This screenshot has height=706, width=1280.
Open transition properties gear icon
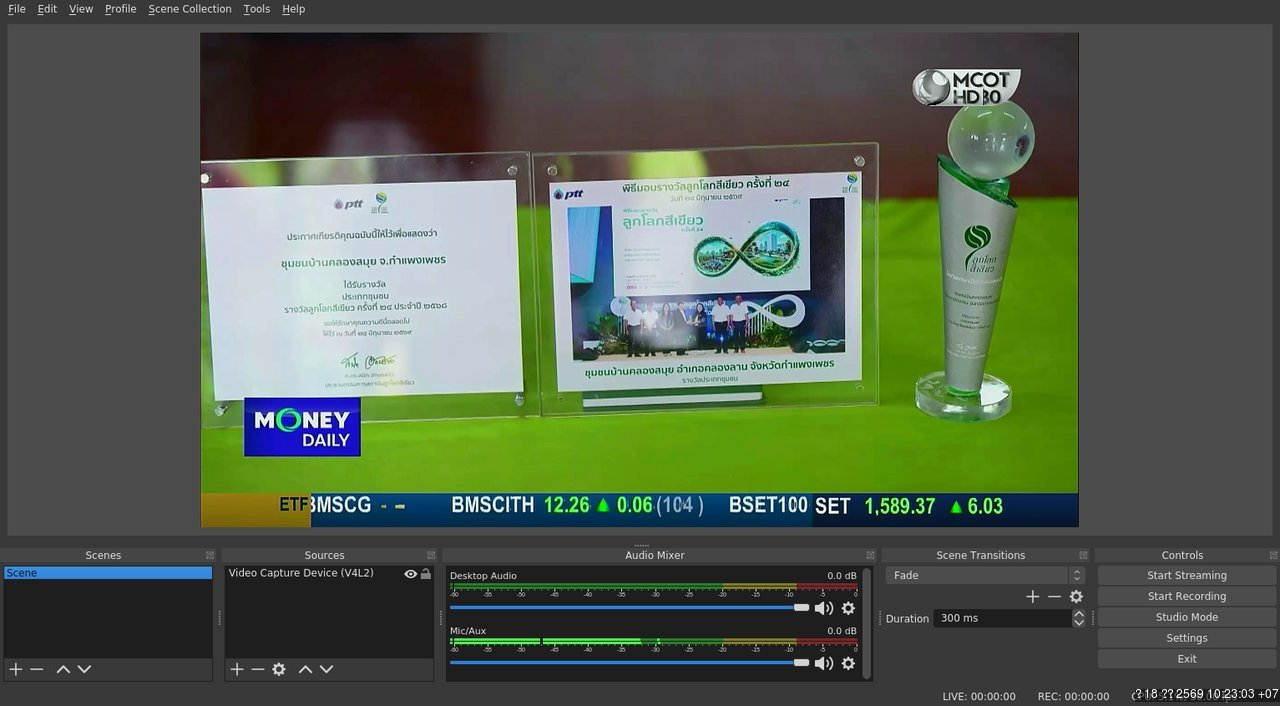point(1076,596)
